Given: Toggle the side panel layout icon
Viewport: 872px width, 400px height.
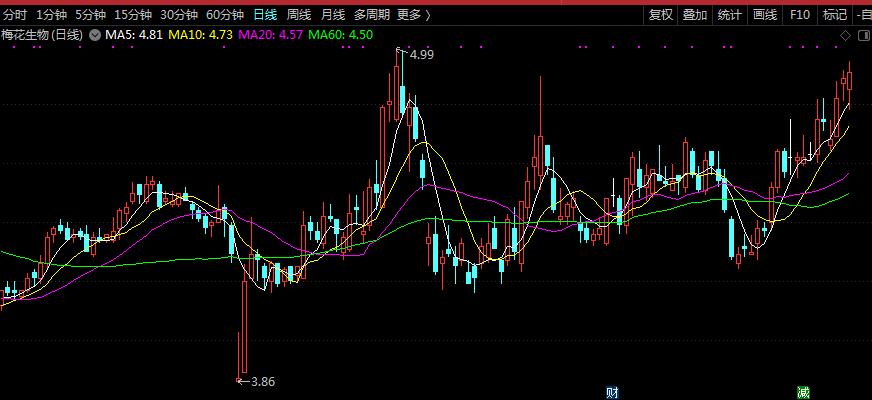Looking at the screenshot, I should [863, 35].
